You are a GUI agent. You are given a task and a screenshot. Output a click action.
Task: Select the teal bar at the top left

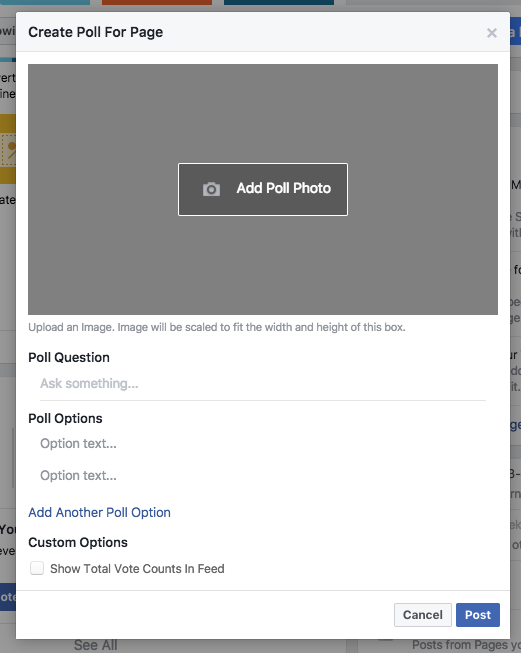click(45, 2)
